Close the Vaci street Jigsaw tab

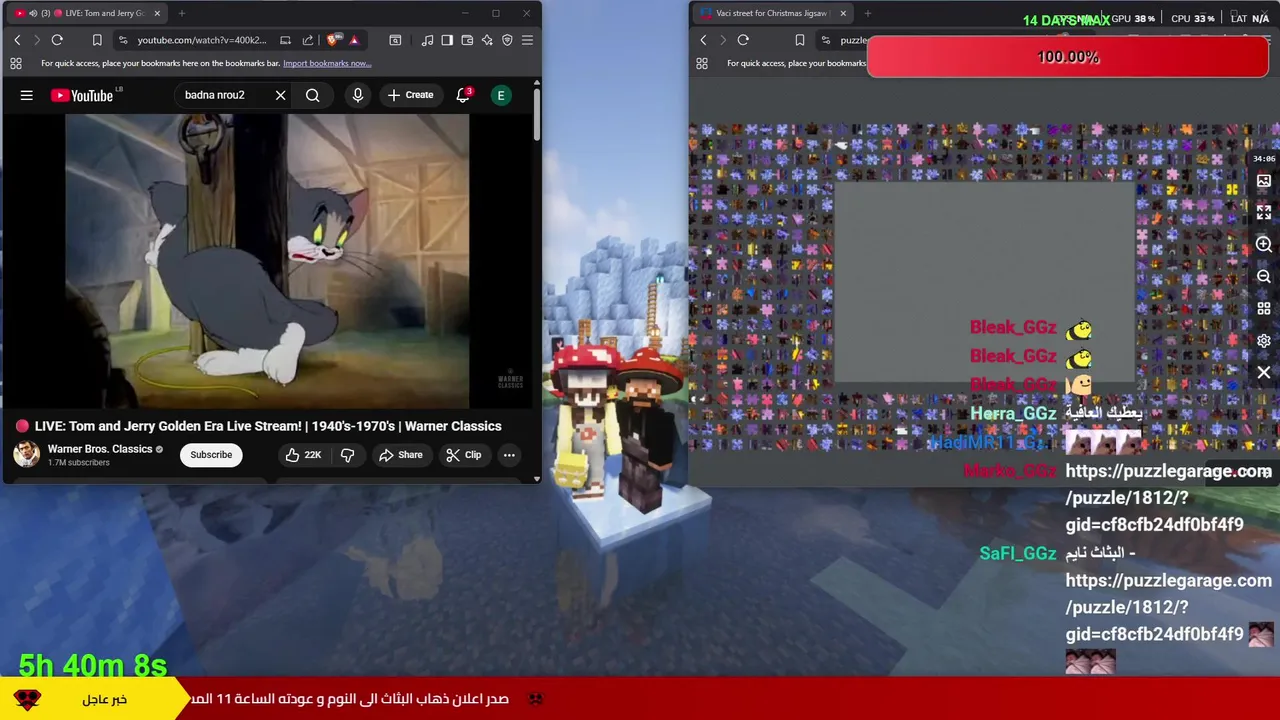pos(843,13)
